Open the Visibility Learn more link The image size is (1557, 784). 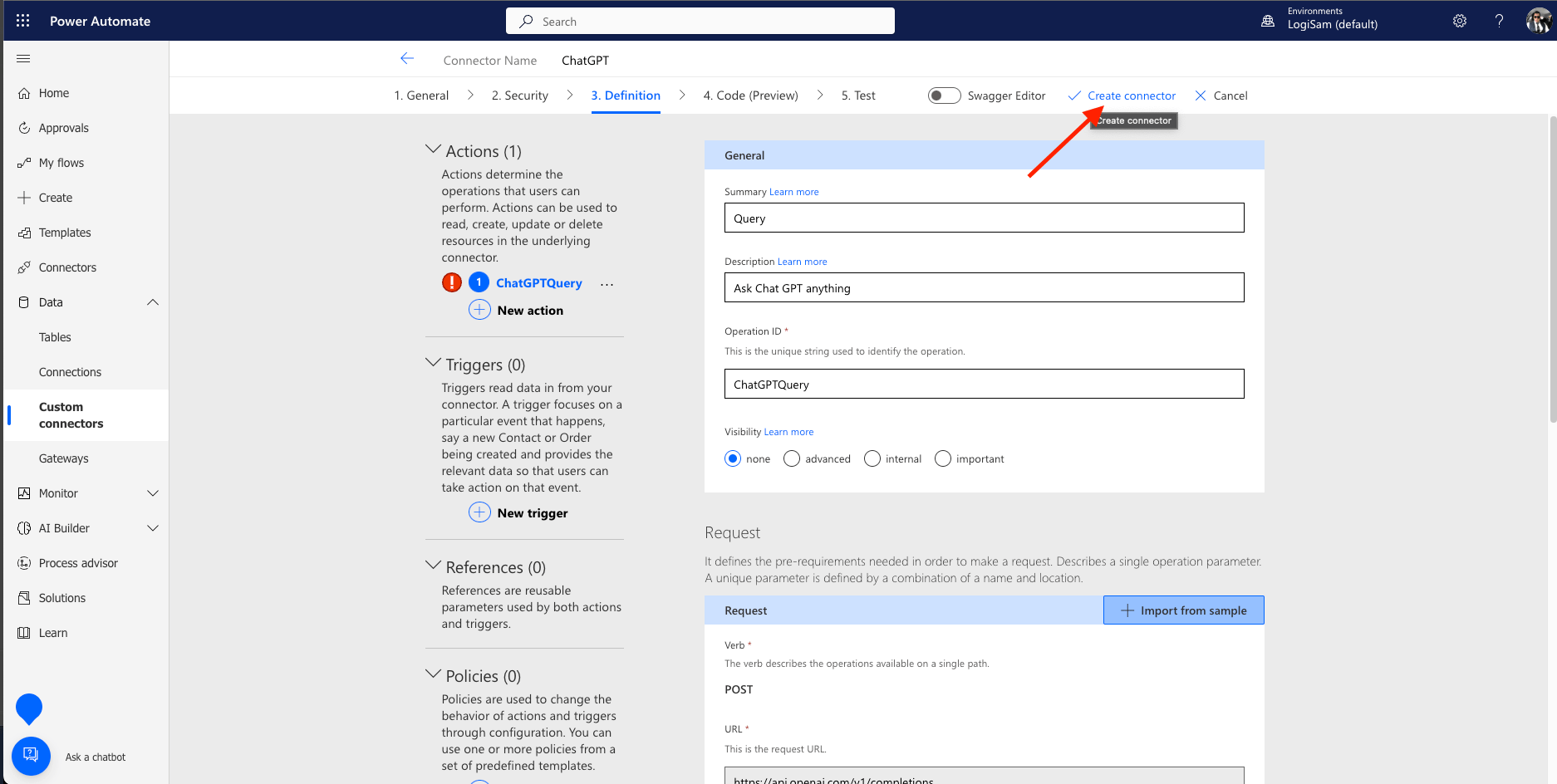pos(789,432)
